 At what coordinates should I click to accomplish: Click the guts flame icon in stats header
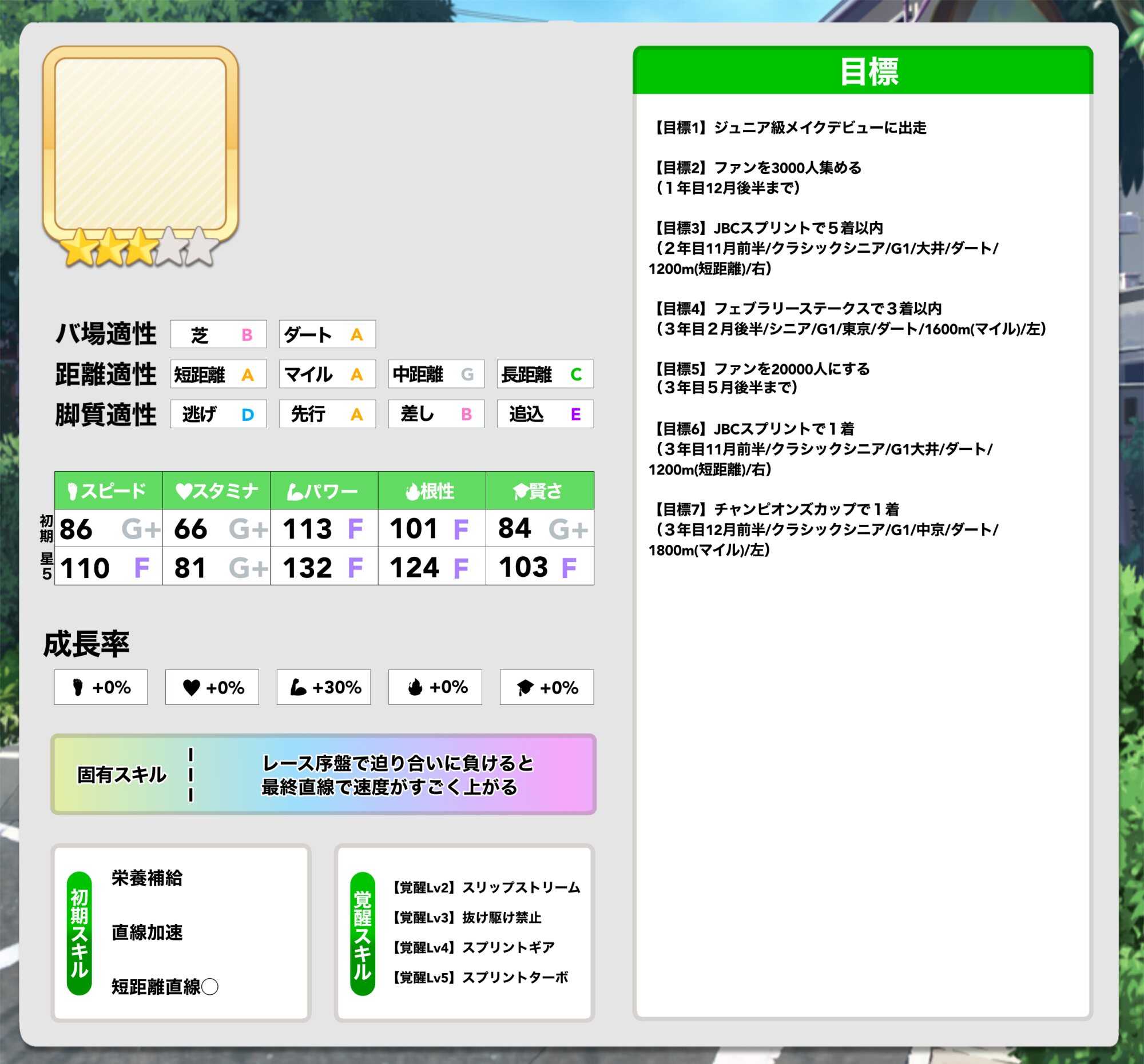point(412,492)
